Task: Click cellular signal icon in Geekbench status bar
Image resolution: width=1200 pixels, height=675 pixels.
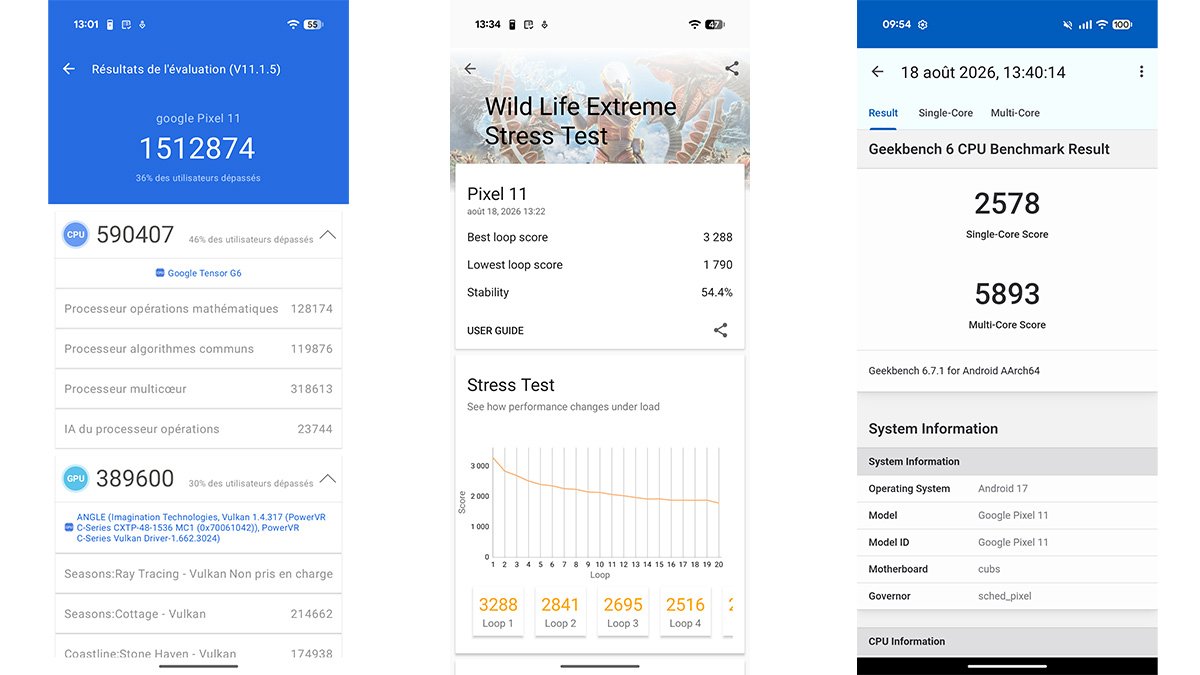Action: [x=1085, y=24]
